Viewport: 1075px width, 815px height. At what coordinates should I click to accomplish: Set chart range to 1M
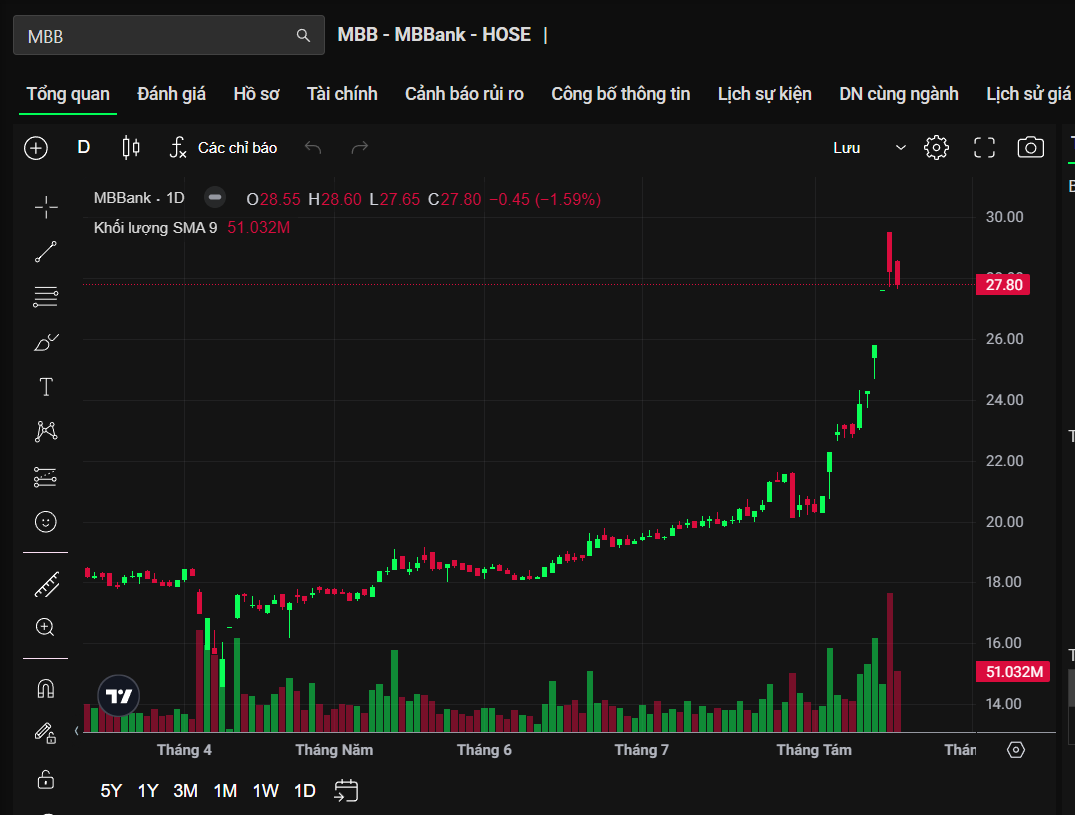click(x=225, y=791)
